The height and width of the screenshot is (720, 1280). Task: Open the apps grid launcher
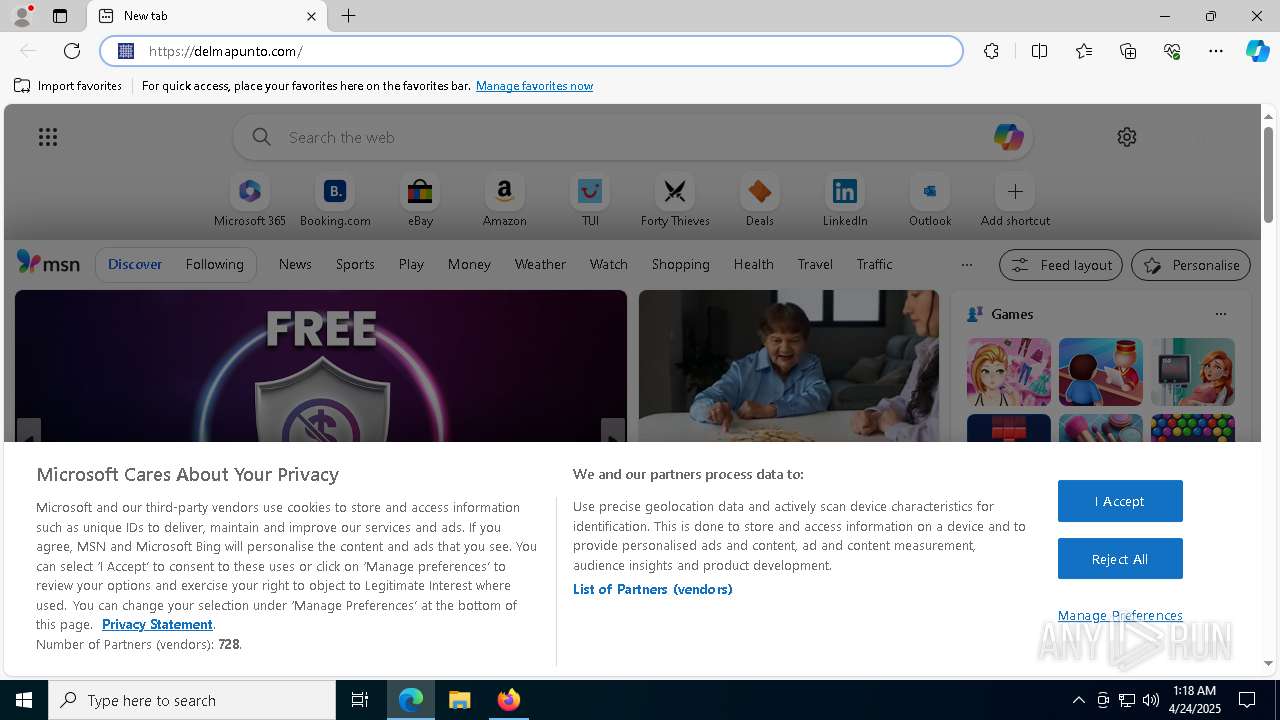pyautogui.click(x=48, y=137)
